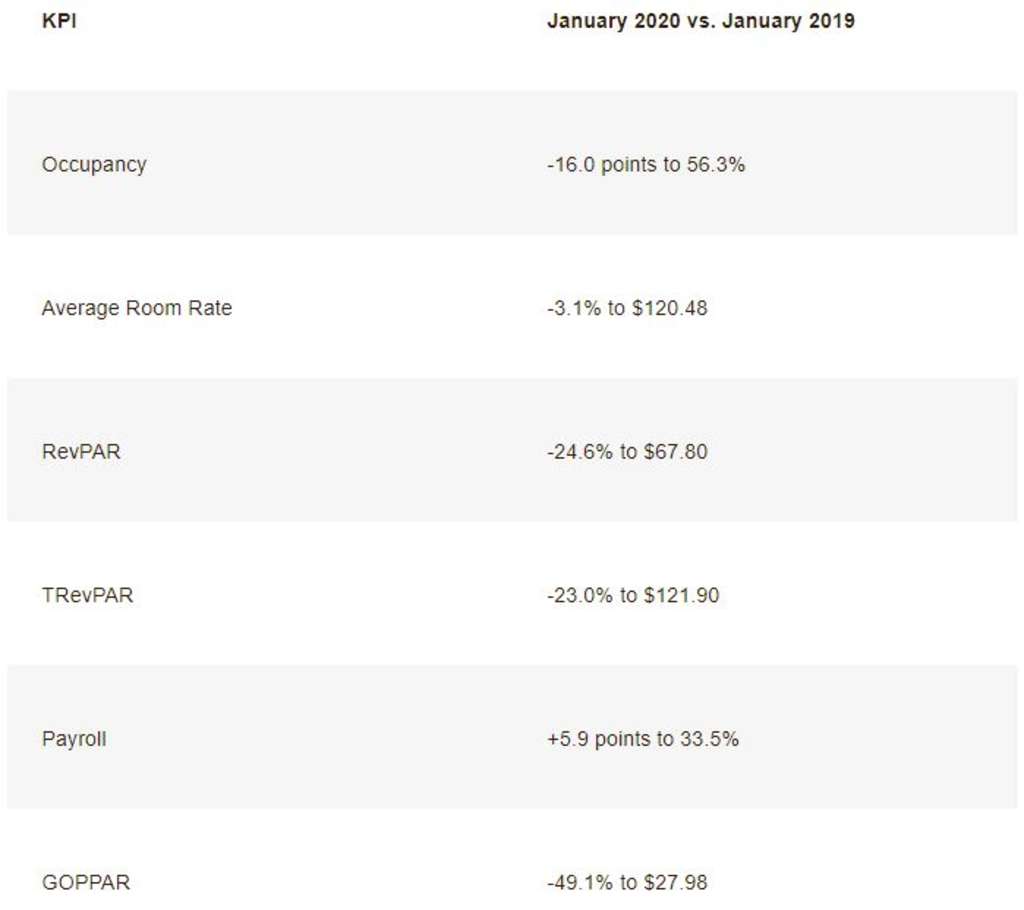Click the $67.80 RevPAR value

point(675,452)
